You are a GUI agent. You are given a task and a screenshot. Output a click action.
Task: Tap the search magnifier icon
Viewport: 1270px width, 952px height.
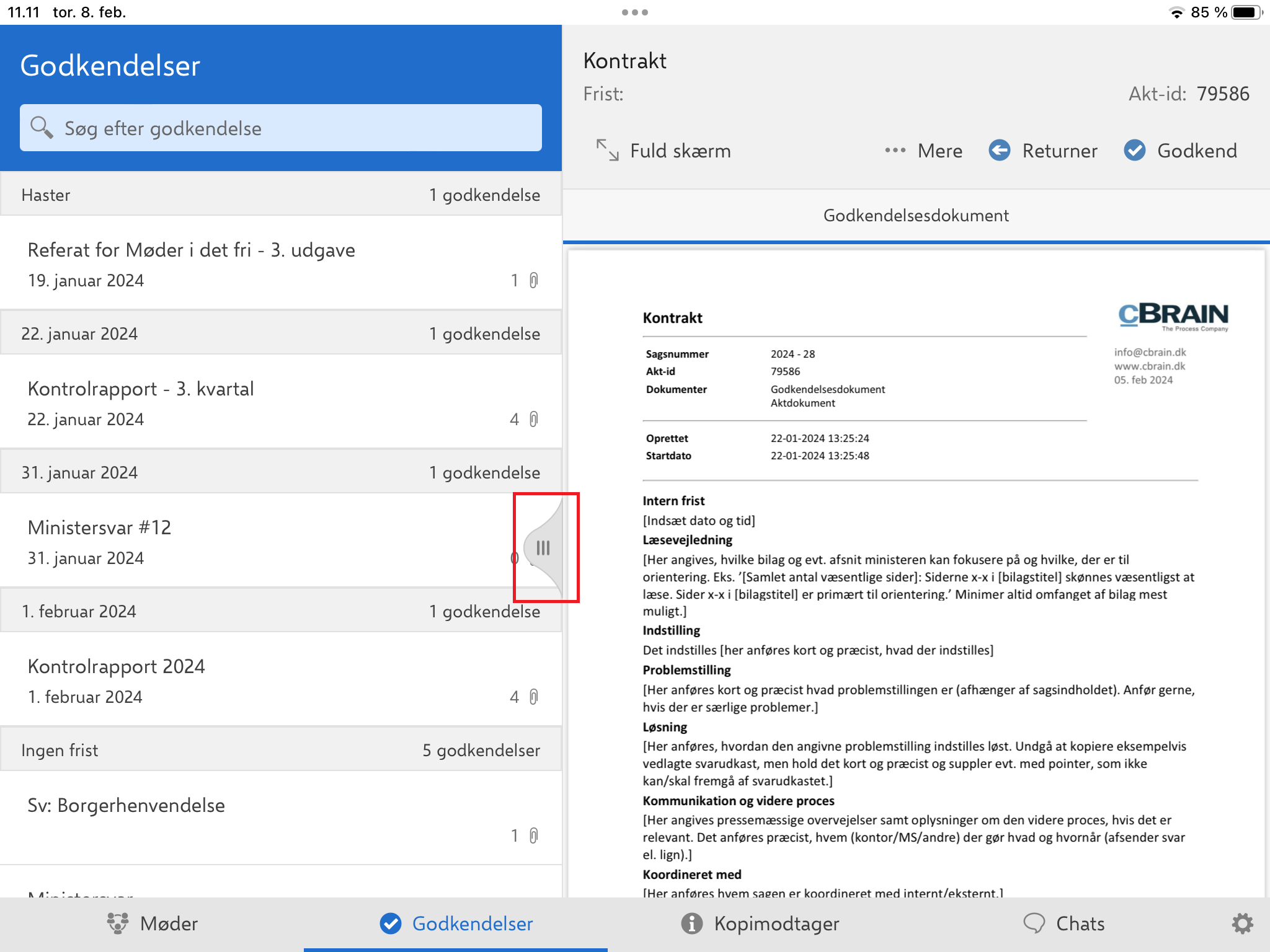[x=42, y=127]
